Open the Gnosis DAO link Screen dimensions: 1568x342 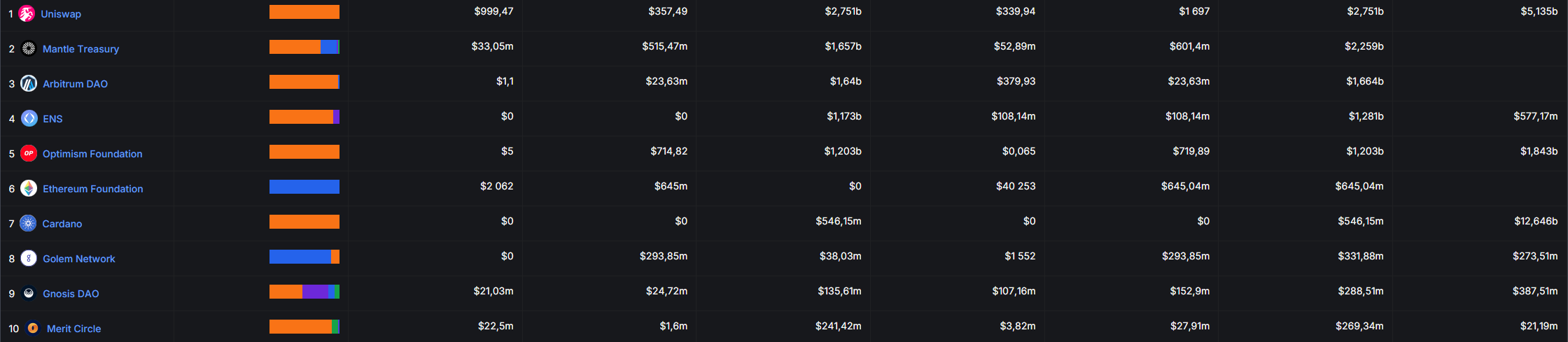click(x=71, y=294)
